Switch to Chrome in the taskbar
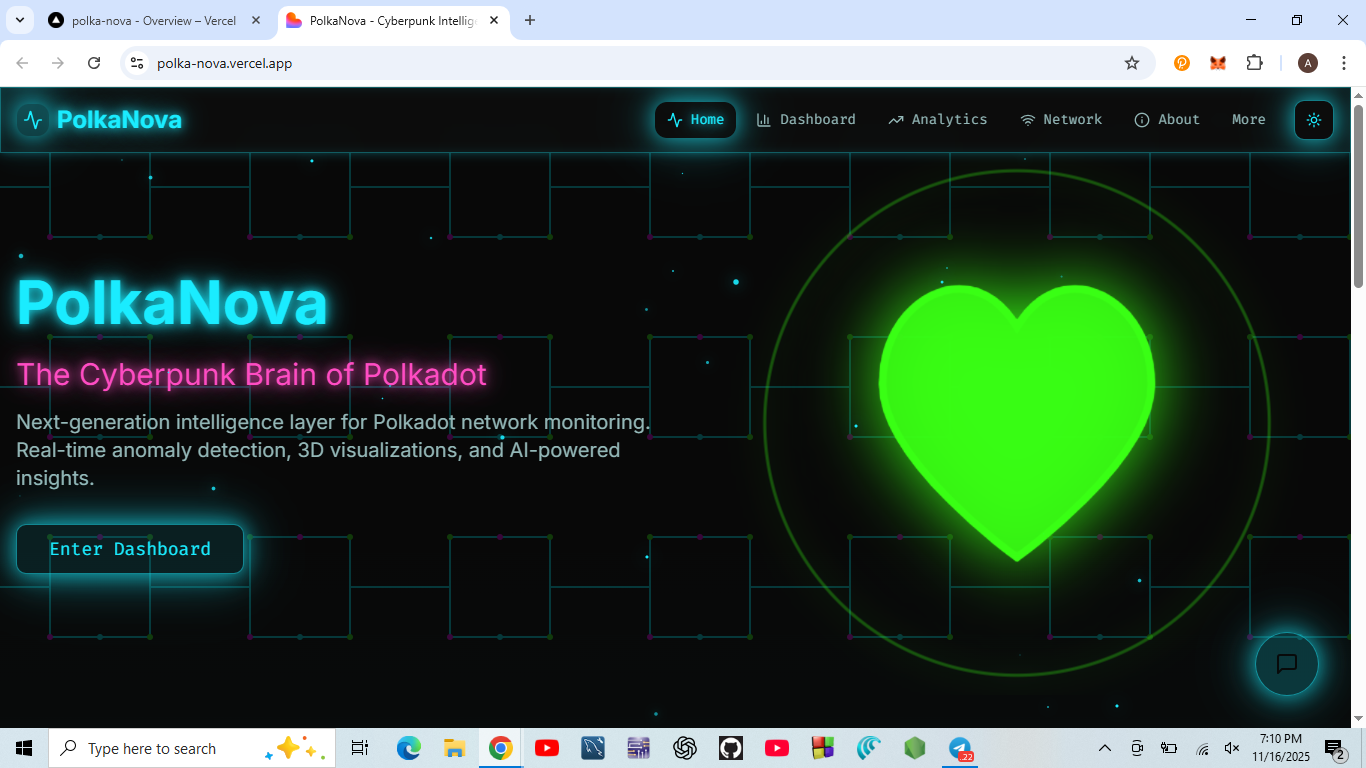 tap(500, 748)
